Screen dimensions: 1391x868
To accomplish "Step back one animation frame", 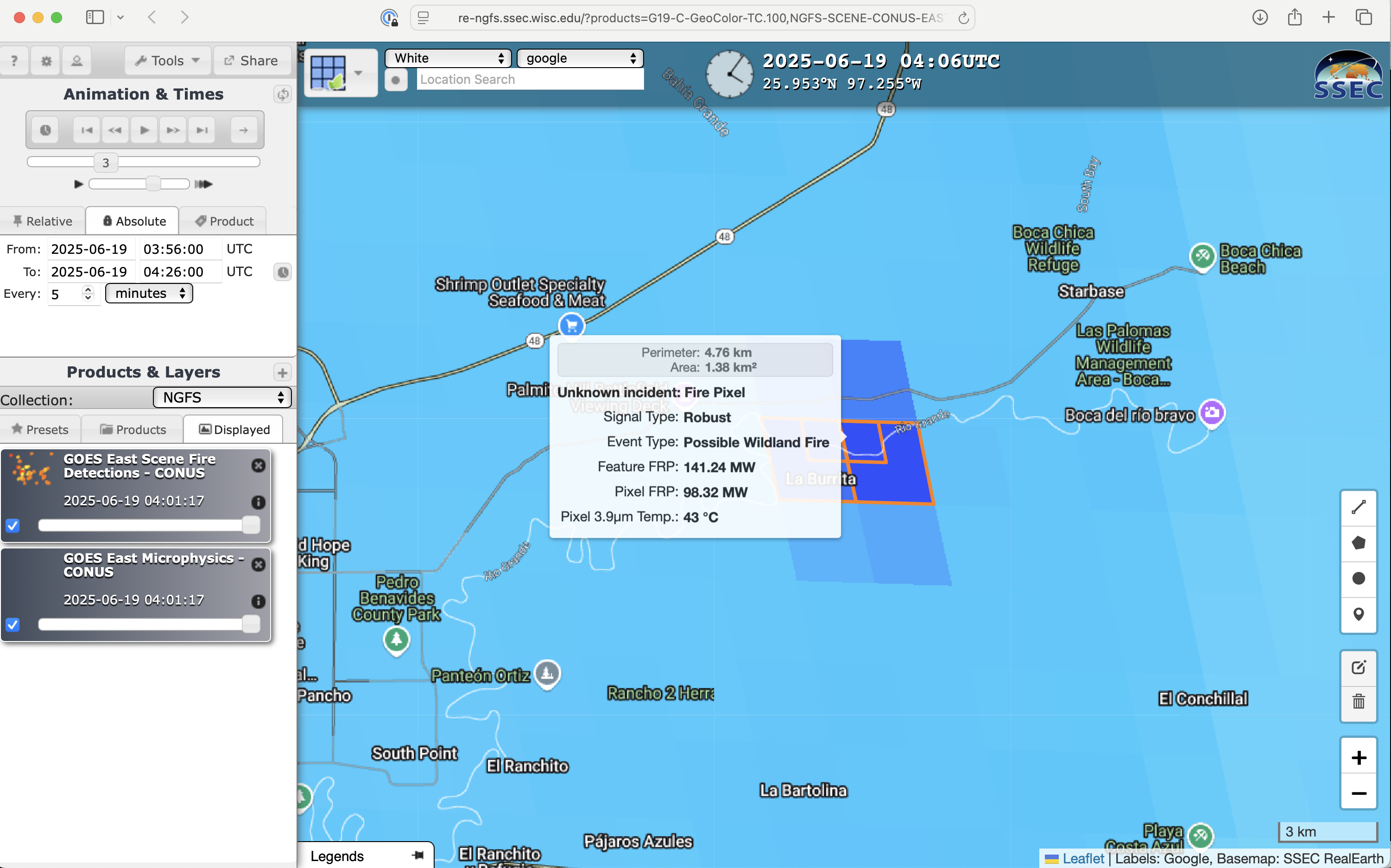I will (x=115, y=130).
